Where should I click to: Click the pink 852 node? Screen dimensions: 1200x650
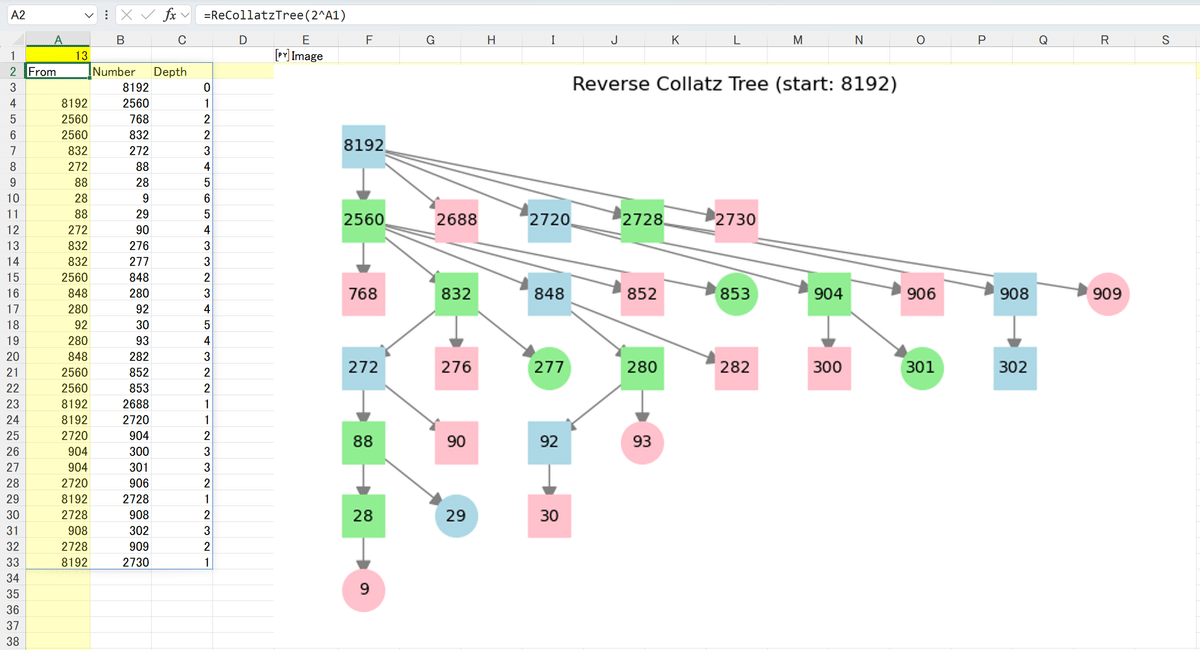pos(641,294)
